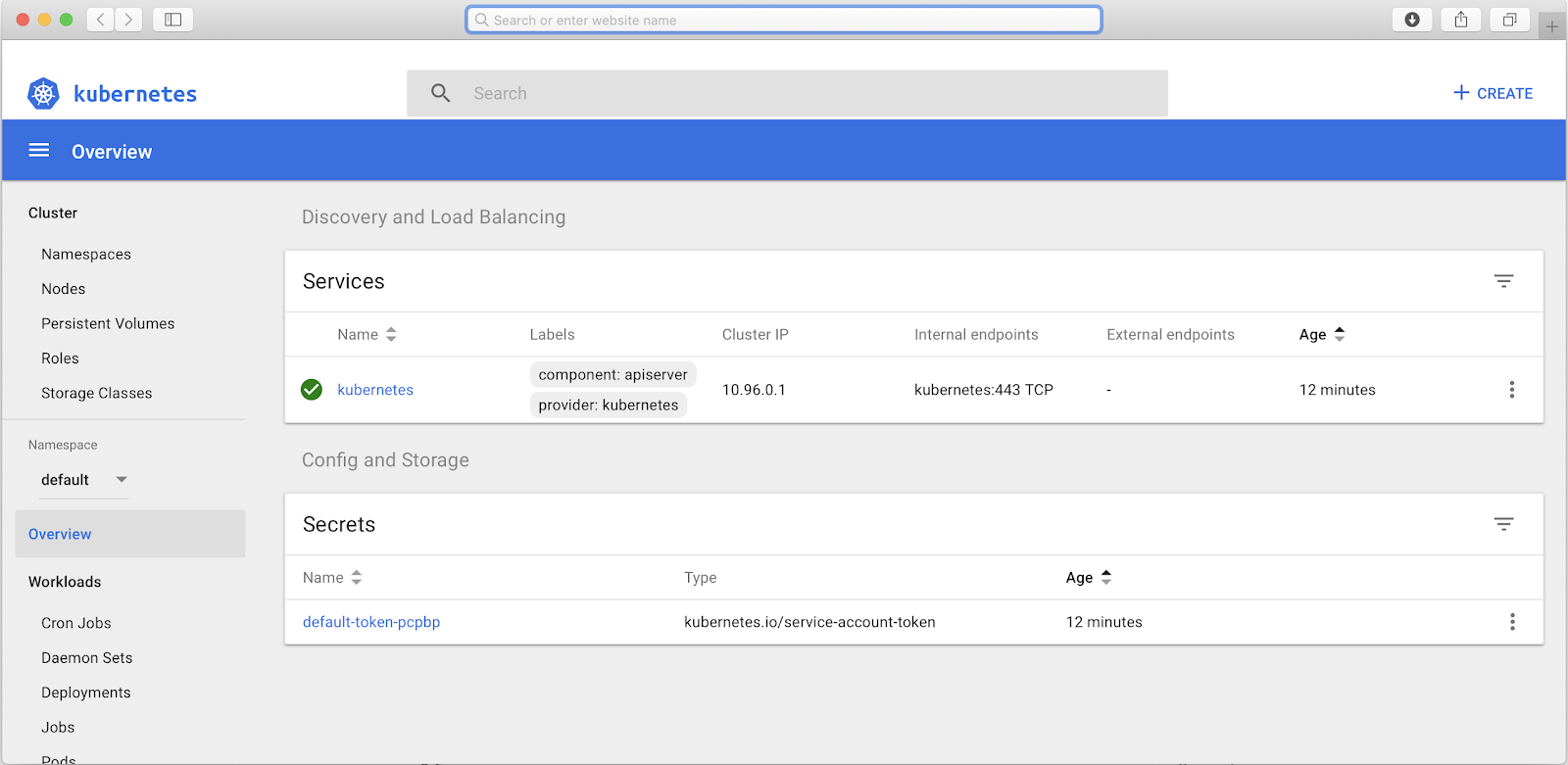Toggle the Safari sidebar button
The height and width of the screenshot is (765, 1568).
click(172, 20)
